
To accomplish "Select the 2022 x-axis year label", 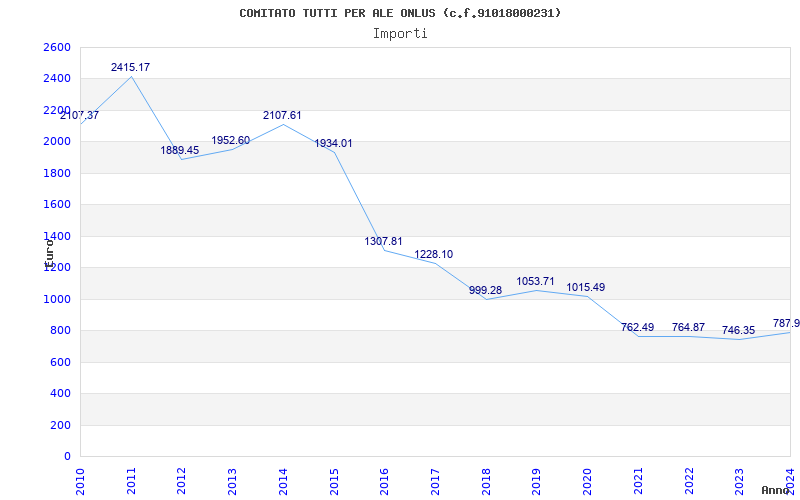I will click(688, 482).
